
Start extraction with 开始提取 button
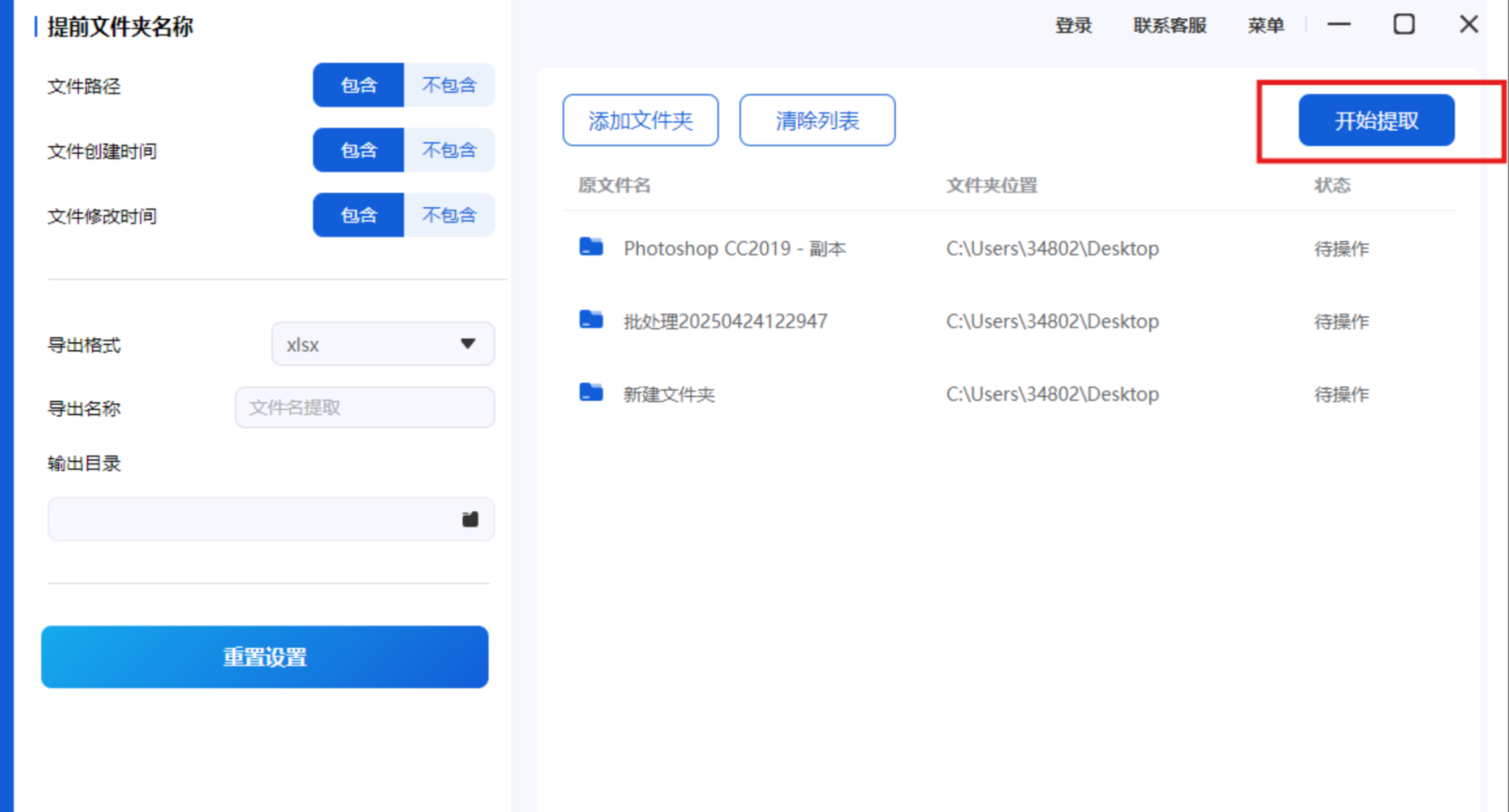coord(1376,120)
